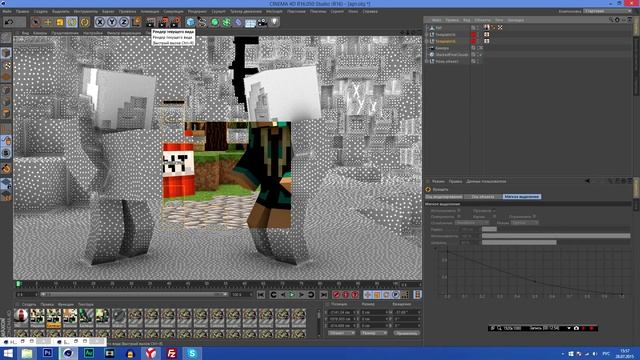Image resolution: width=640 pixels, height=360 pixels.
Task: Open the Файл menu in main menu bar
Action: click(7, 11)
